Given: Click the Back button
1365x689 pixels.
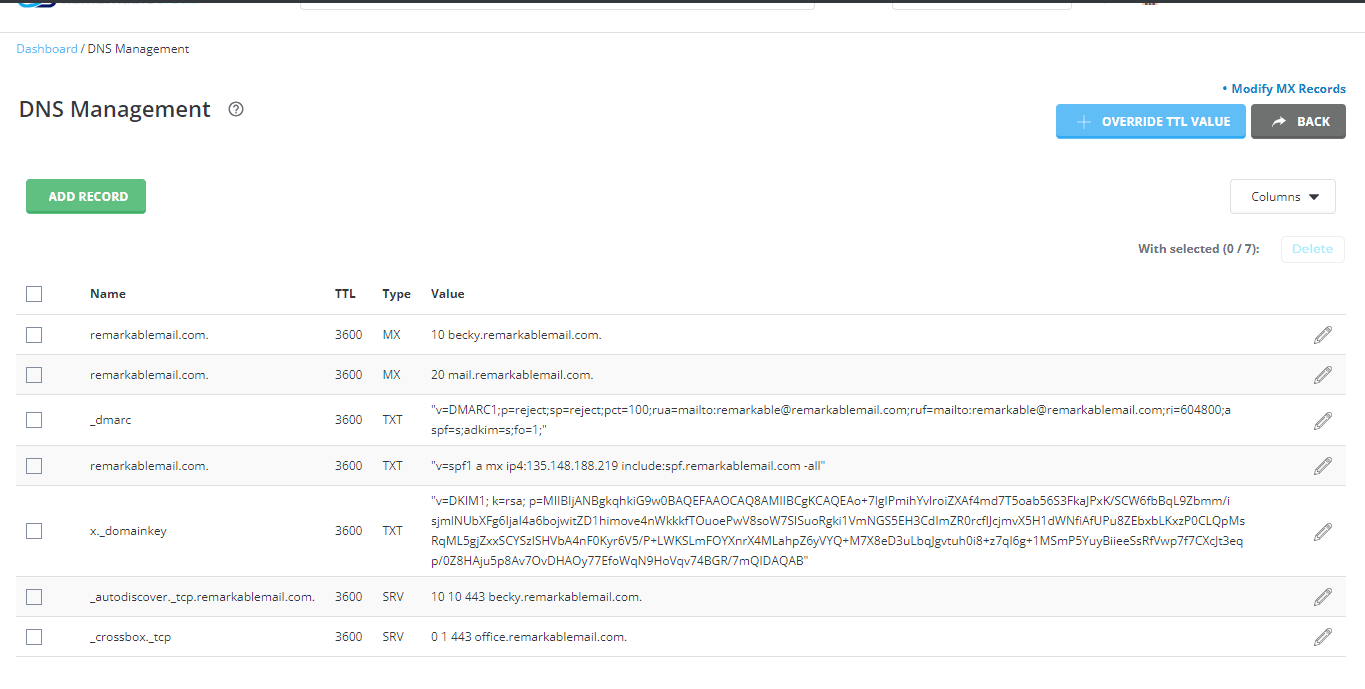Looking at the screenshot, I should (1297, 122).
